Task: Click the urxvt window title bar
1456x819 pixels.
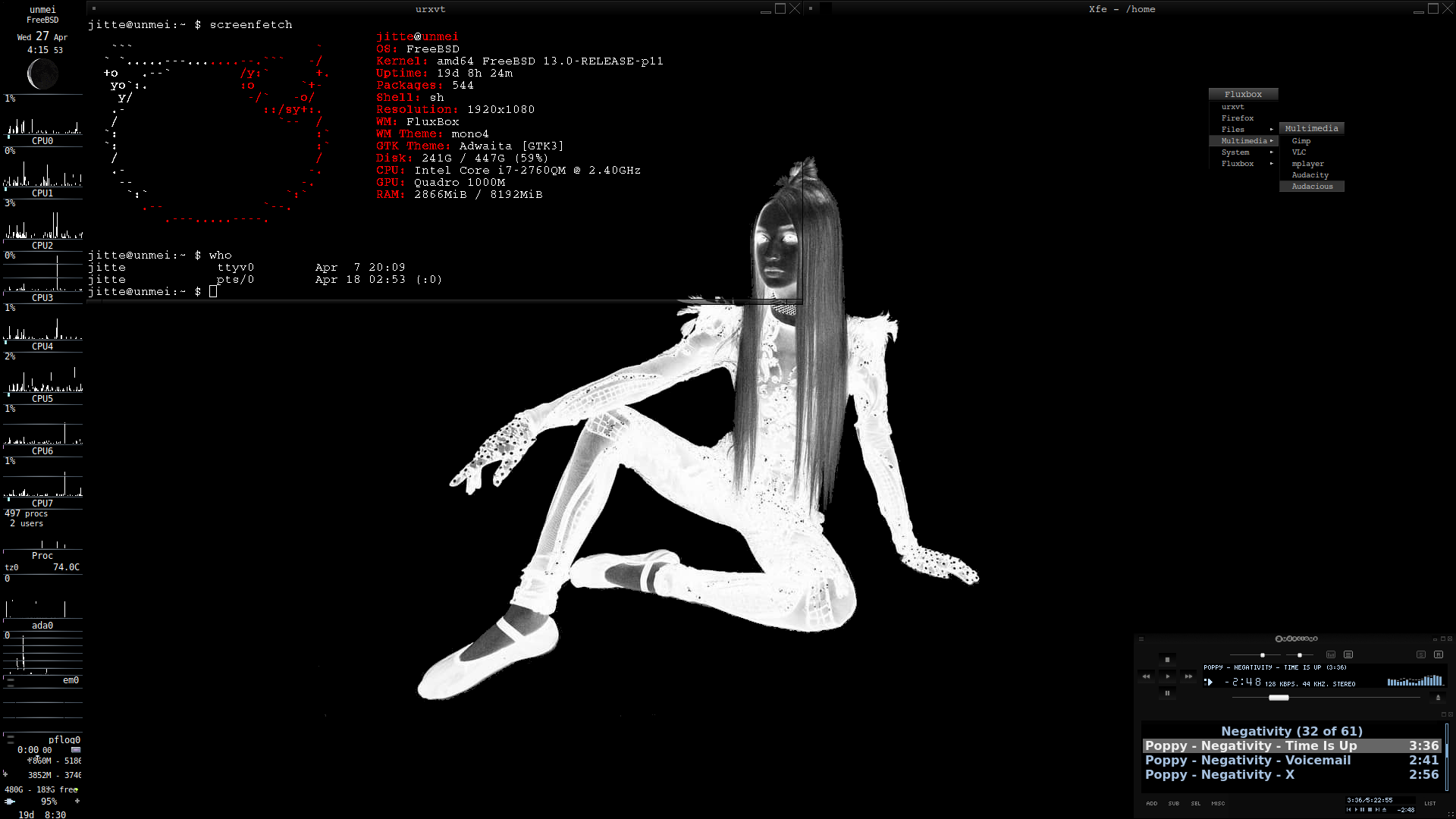Action: 430,9
